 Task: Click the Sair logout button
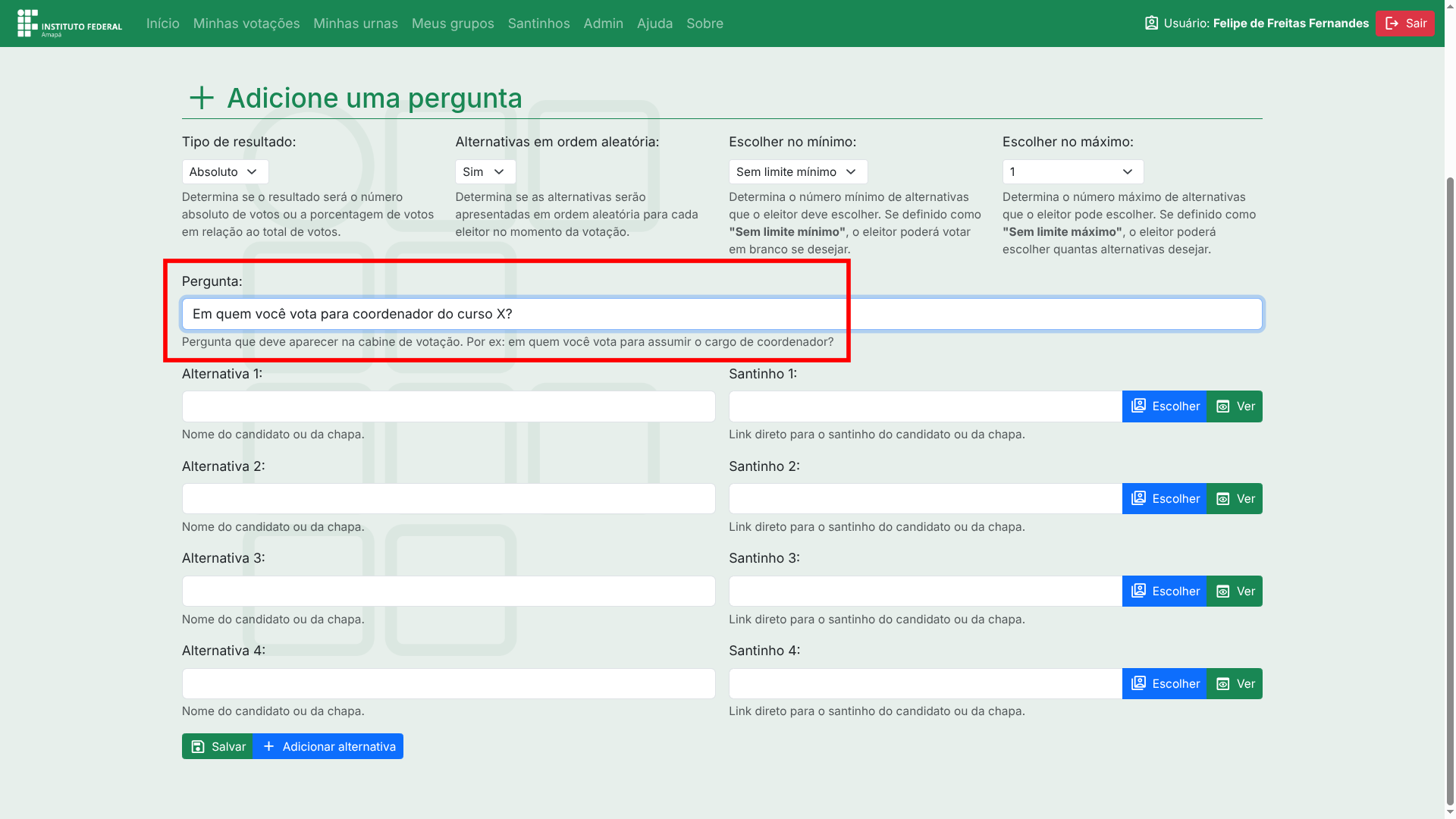tap(1404, 24)
